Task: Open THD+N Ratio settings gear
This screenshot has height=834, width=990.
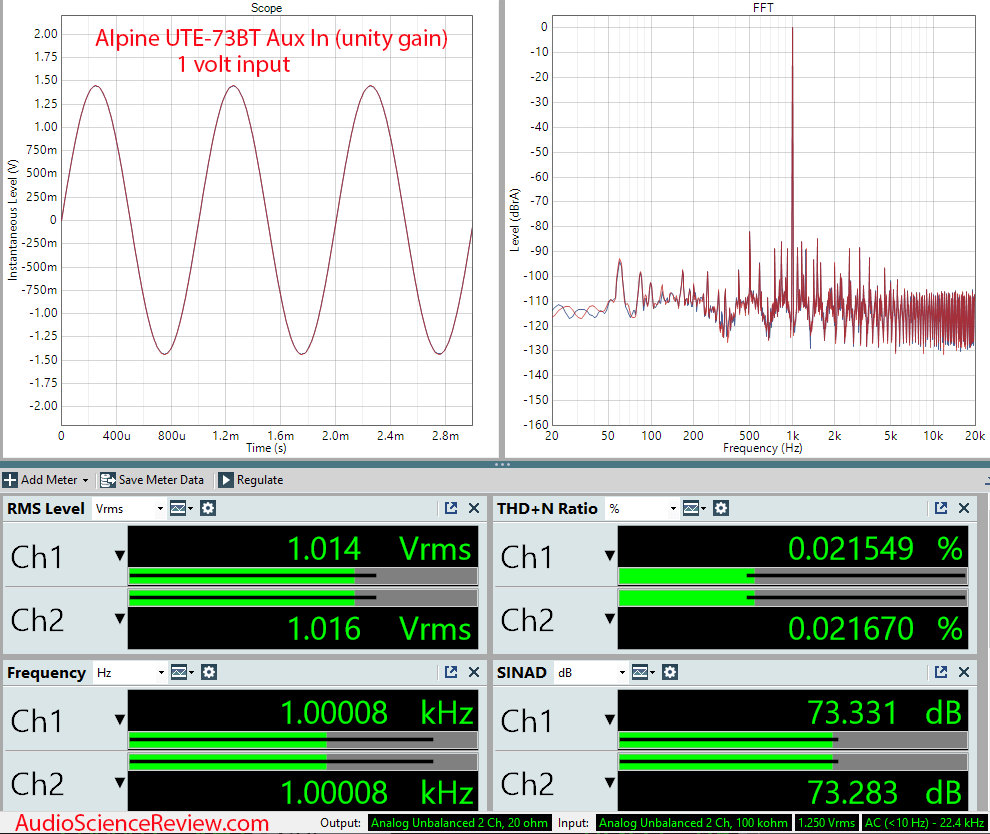Action: (x=721, y=508)
